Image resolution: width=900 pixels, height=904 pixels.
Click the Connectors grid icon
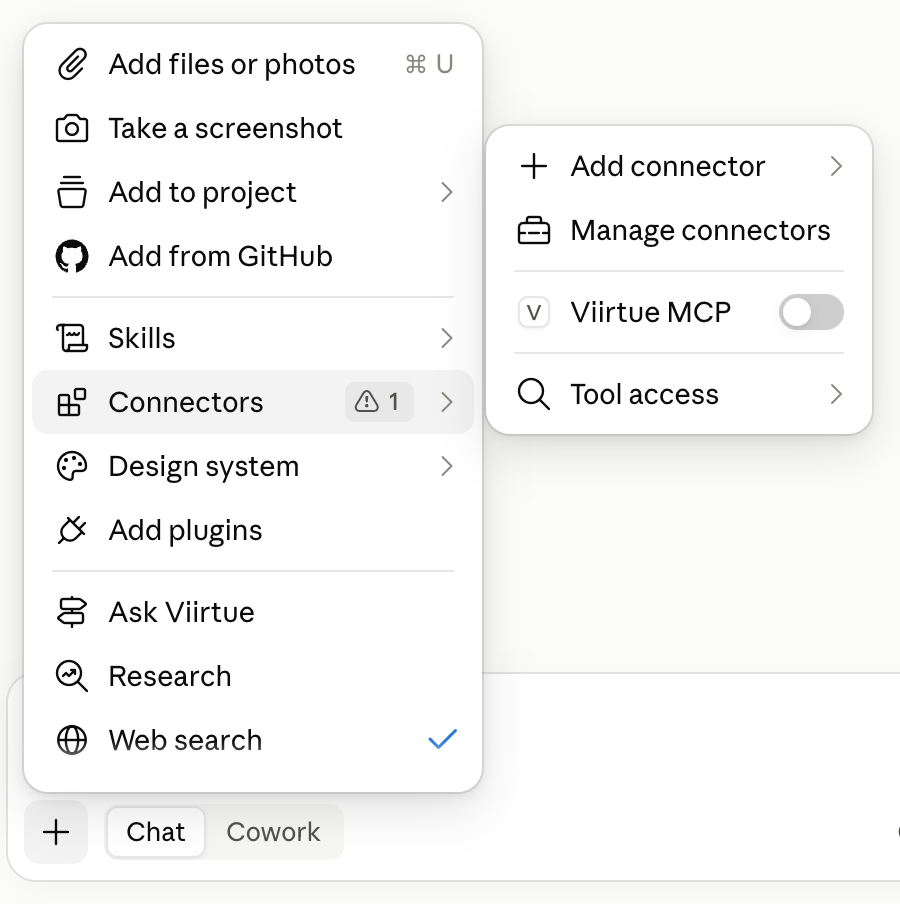72,402
